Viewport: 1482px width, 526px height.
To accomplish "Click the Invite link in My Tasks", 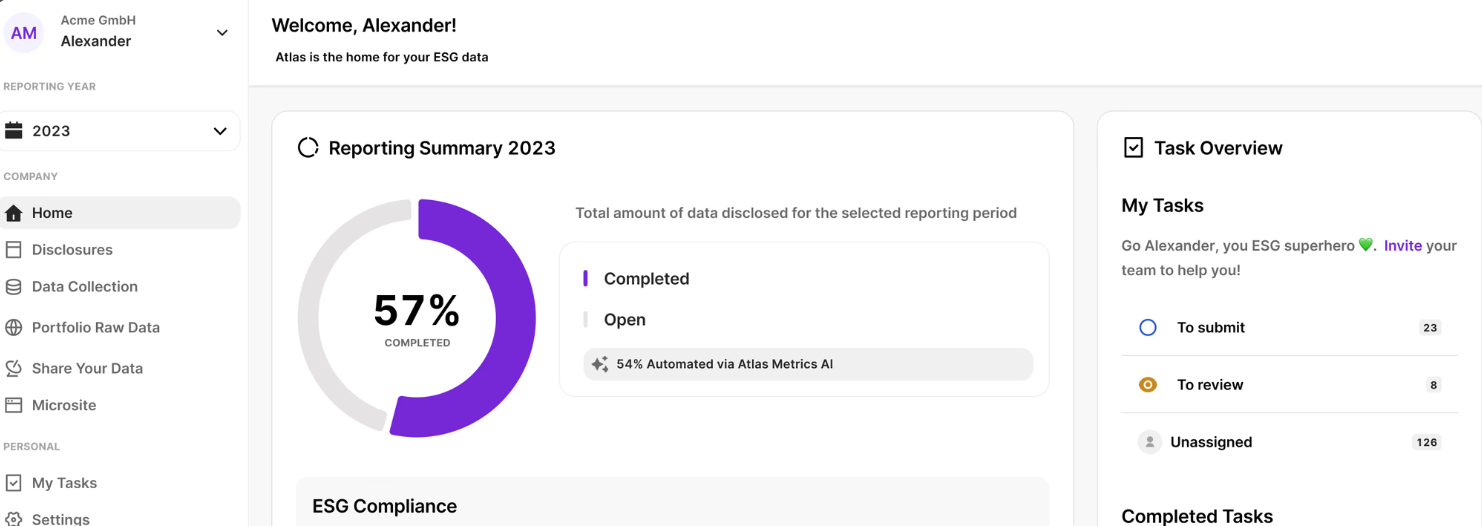I will click(x=1402, y=246).
